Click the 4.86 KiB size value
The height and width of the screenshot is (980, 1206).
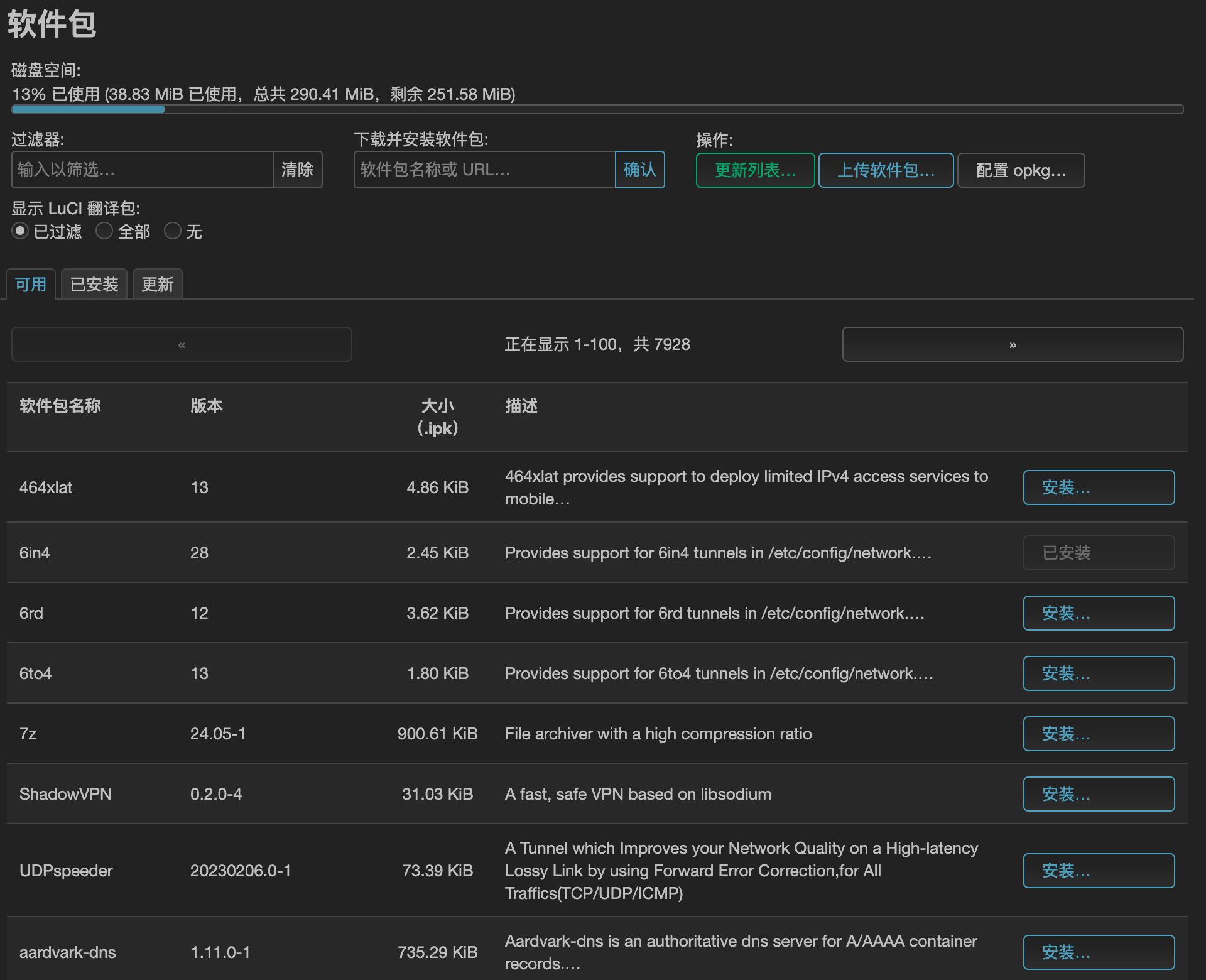point(438,487)
